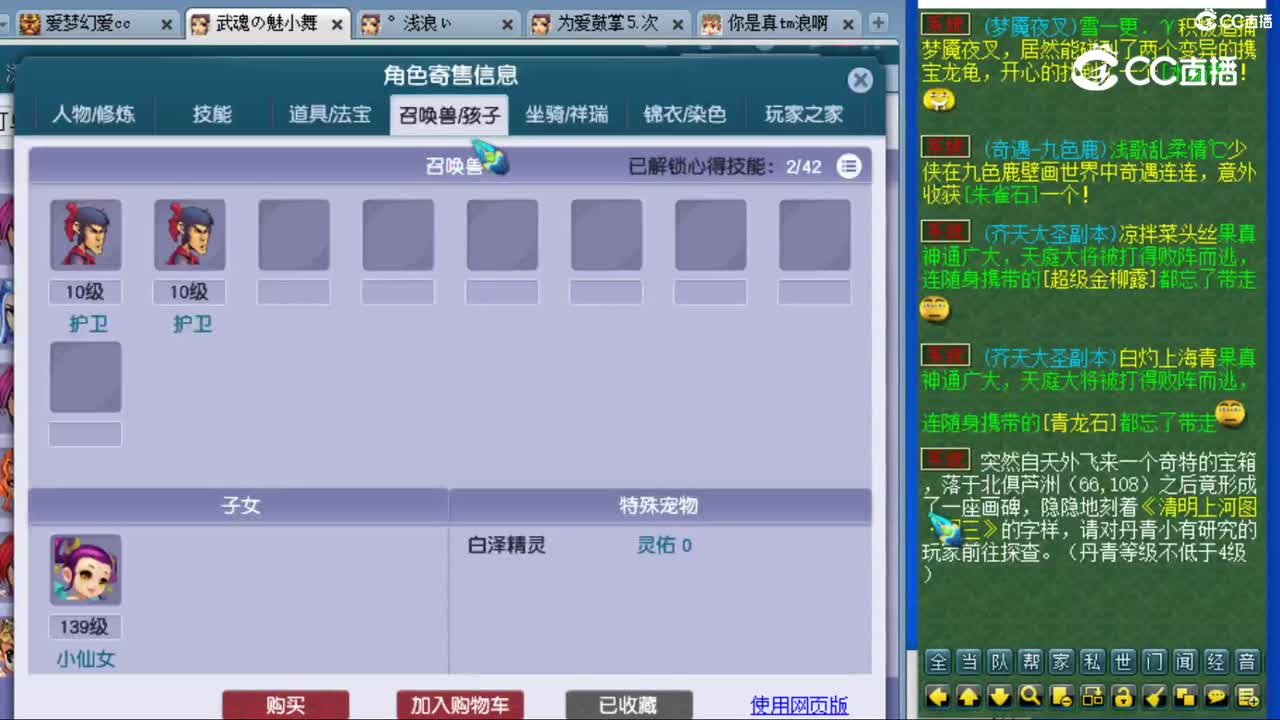Click the speech bubble icon in chat toolbar
1280x720 pixels.
(1216, 696)
